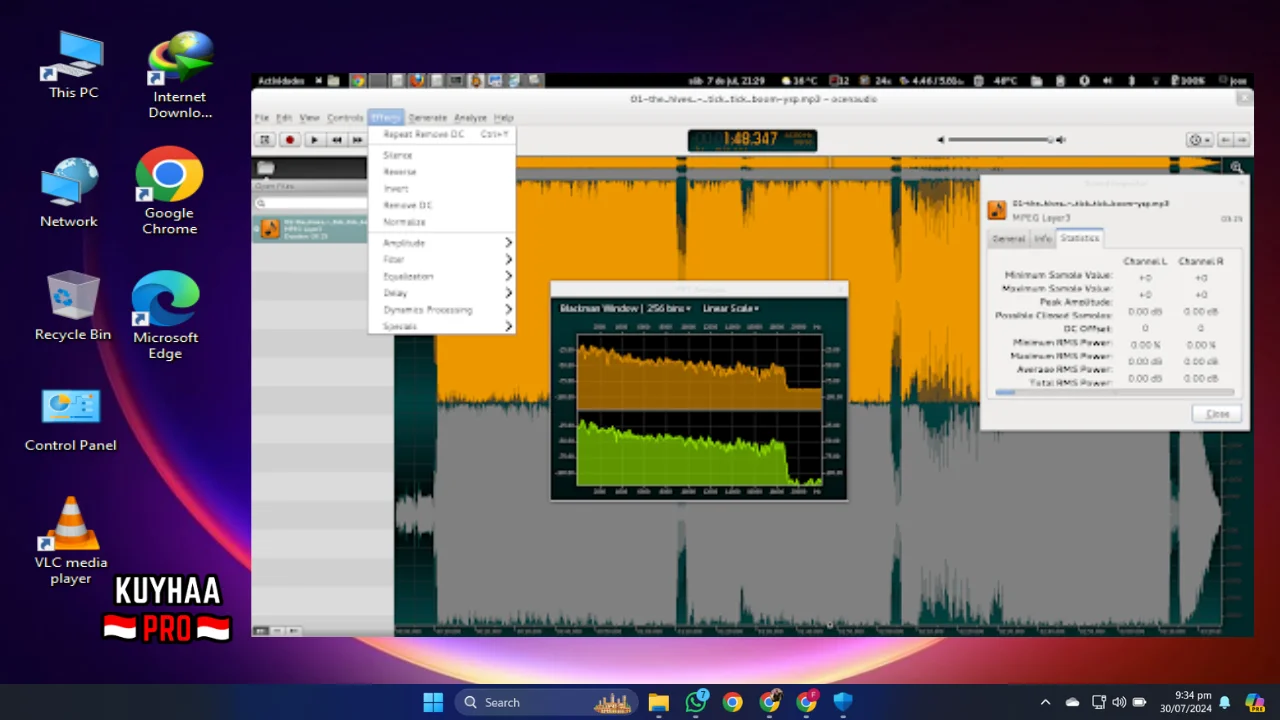The width and height of the screenshot is (1280, 720).
Task: Open the Edit menu
Action: click(x=284, y=118)
